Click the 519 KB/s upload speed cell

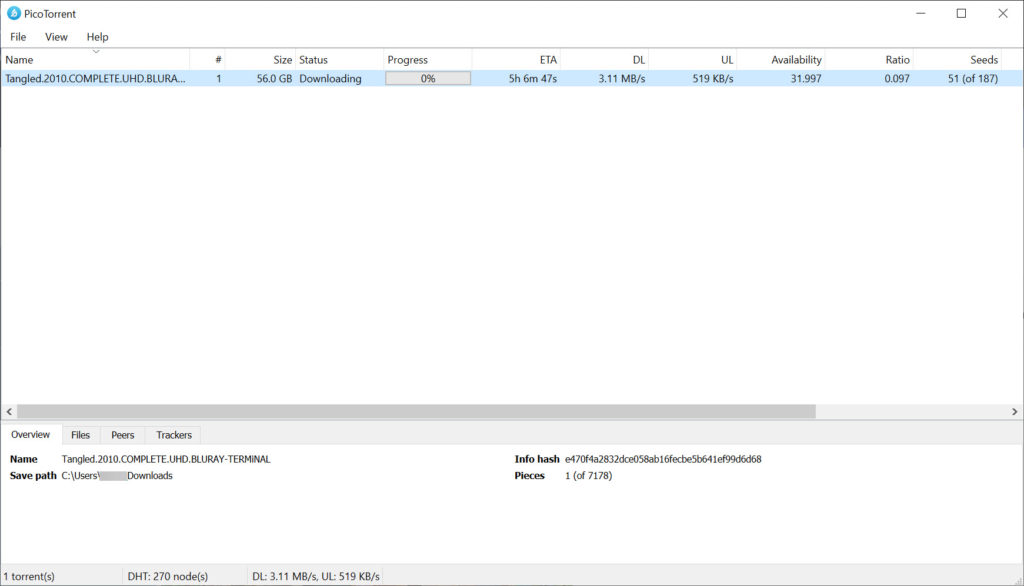pyautogui.click(x=713, y=78)
